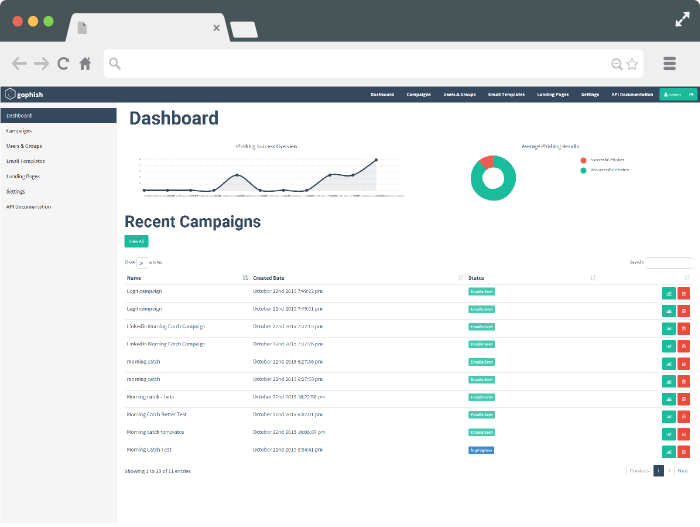The image size is (700, 527).
Task: Click the browser reload icon
Action: point(63,63)
